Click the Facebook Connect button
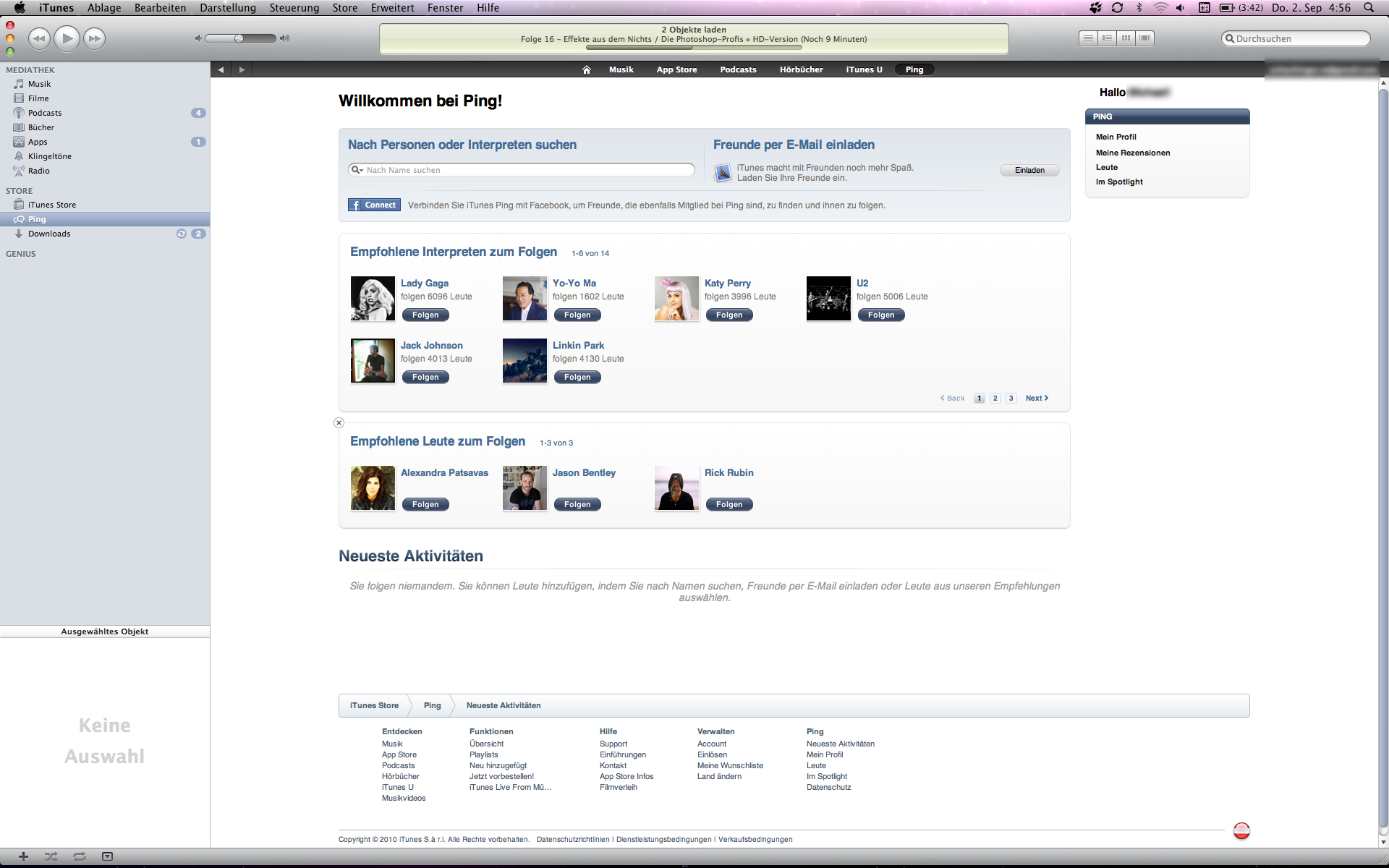Image resolution: width=1389 pixels, height=868 pixels. click(374, 205)
